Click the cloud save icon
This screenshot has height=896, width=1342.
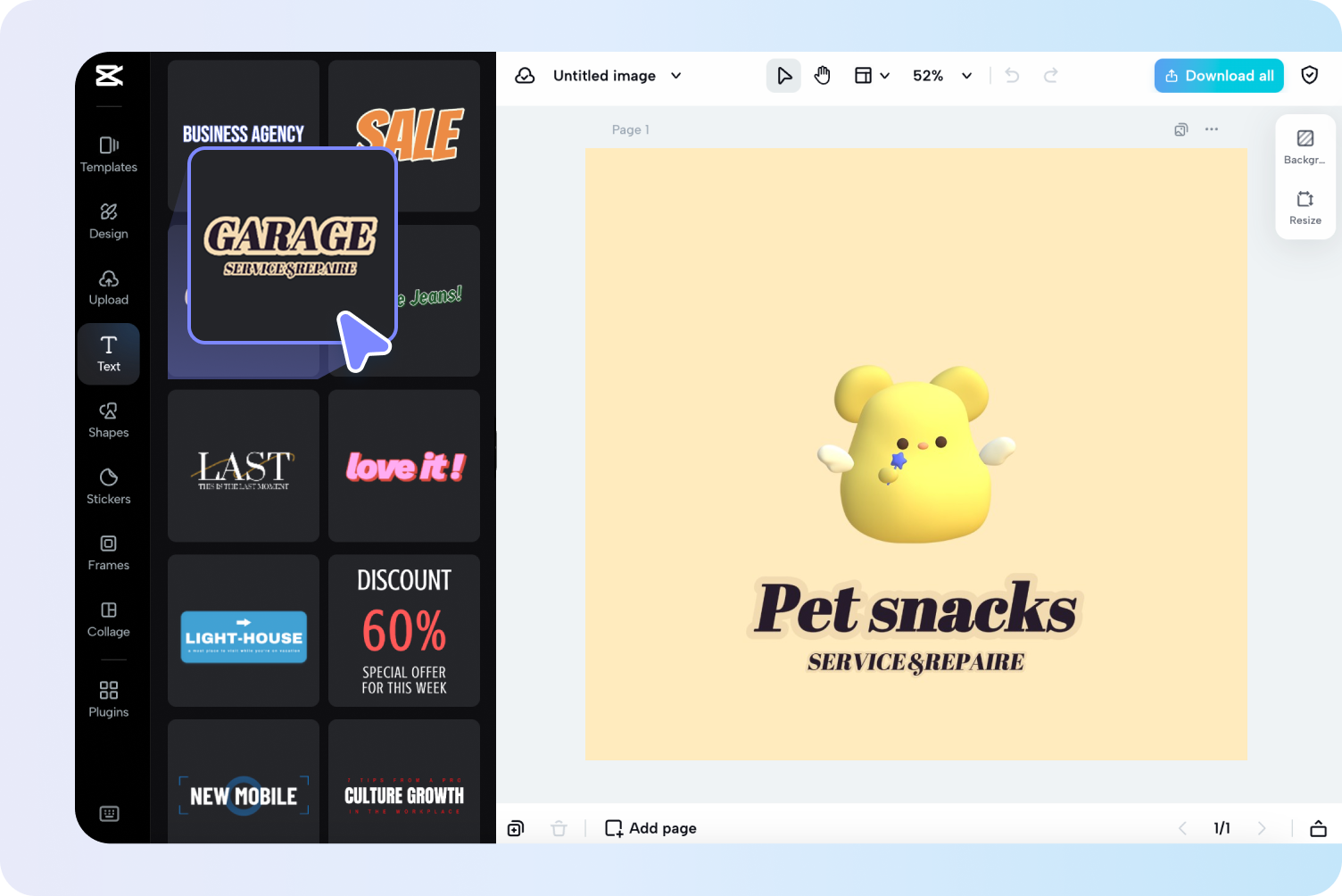click(526, 76)
